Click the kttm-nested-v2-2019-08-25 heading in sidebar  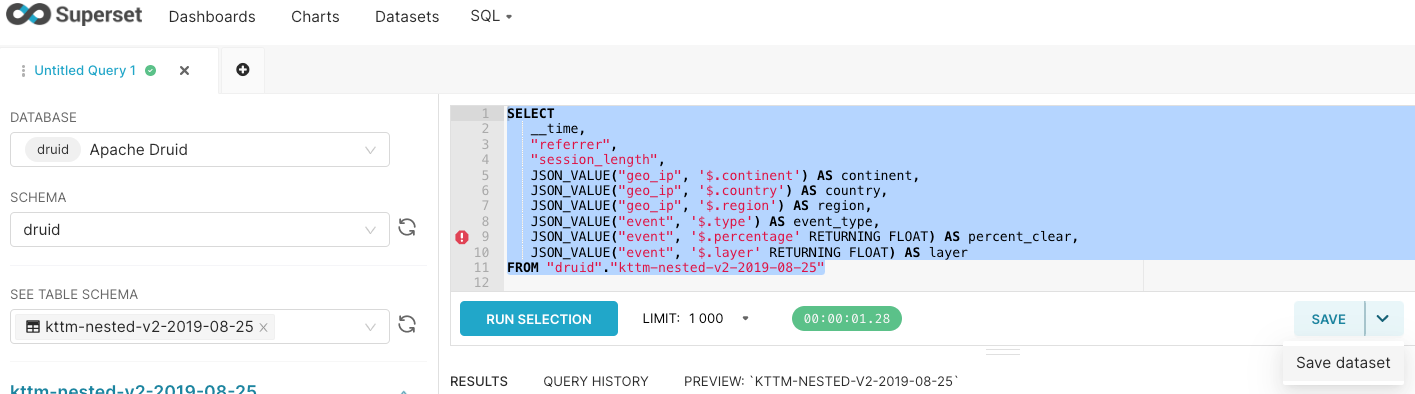tap(133, 389)
